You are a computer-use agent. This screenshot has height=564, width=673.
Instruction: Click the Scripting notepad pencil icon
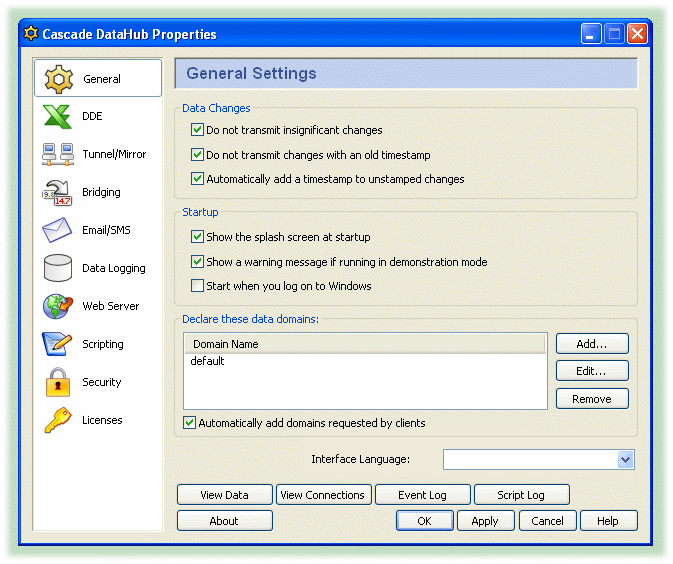(x=57, y=344)
